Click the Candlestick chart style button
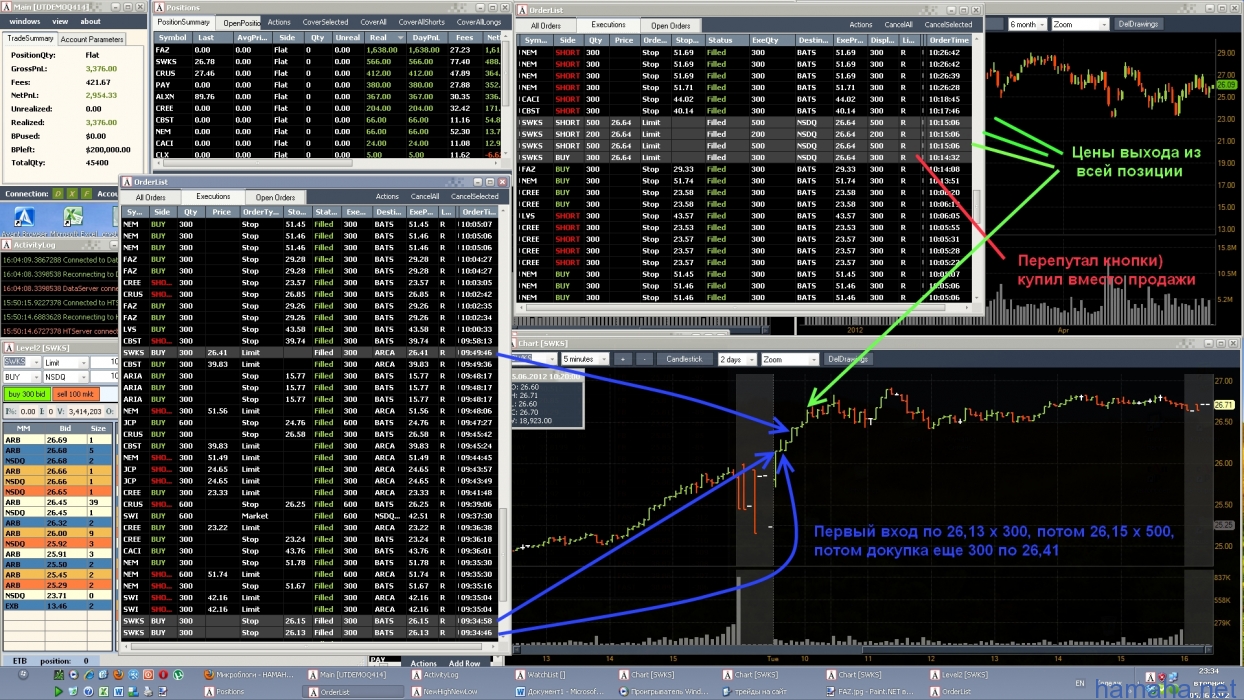Screen dimensions: 1244x700 (x=684, y=358)
